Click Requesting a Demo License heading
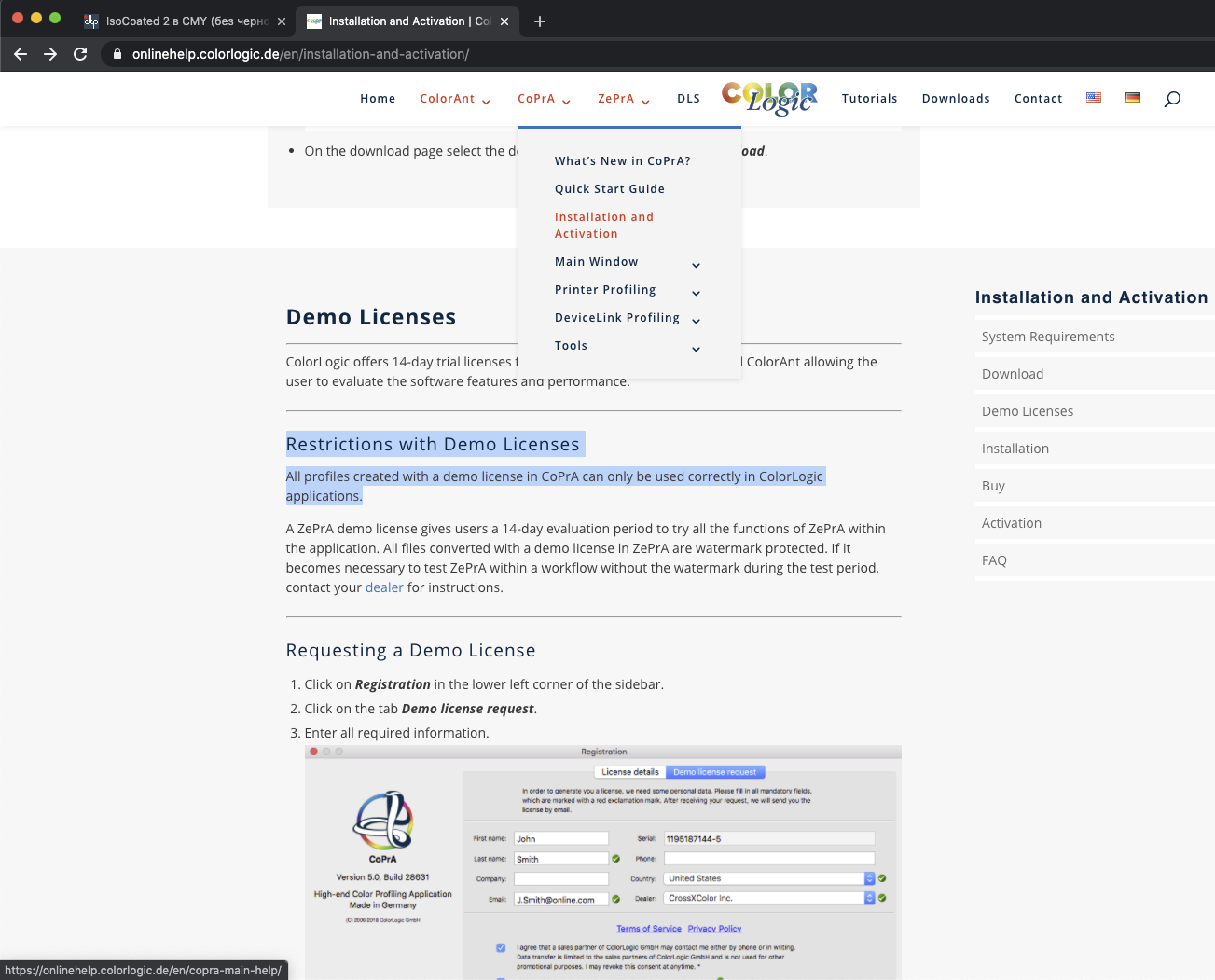Screen dimensions: 1215x980 pyautogui.click(x=411, y=651)
